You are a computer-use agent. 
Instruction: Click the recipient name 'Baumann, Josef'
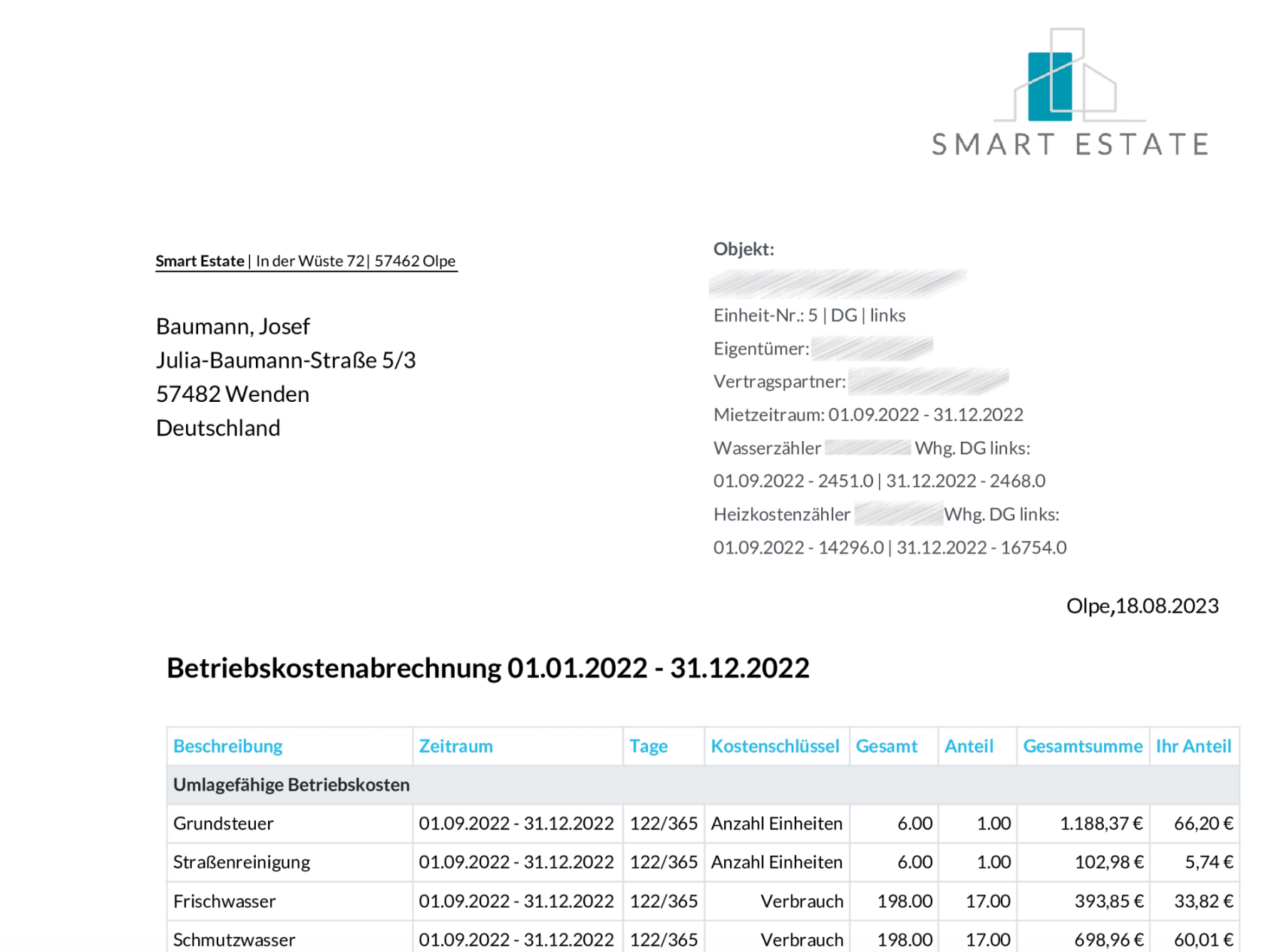(x=233, y=326)
